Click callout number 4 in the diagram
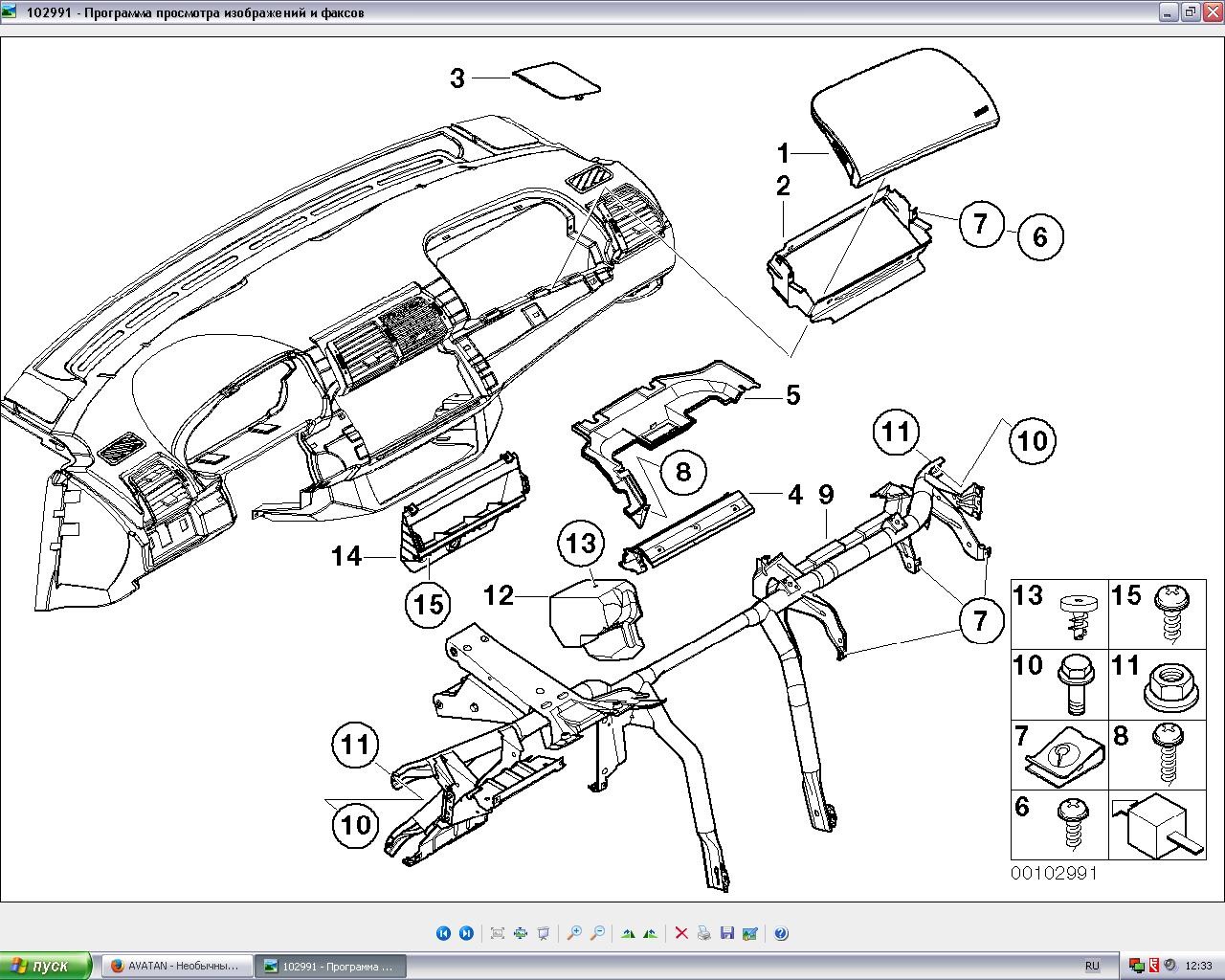 click(x=795, y=495)
